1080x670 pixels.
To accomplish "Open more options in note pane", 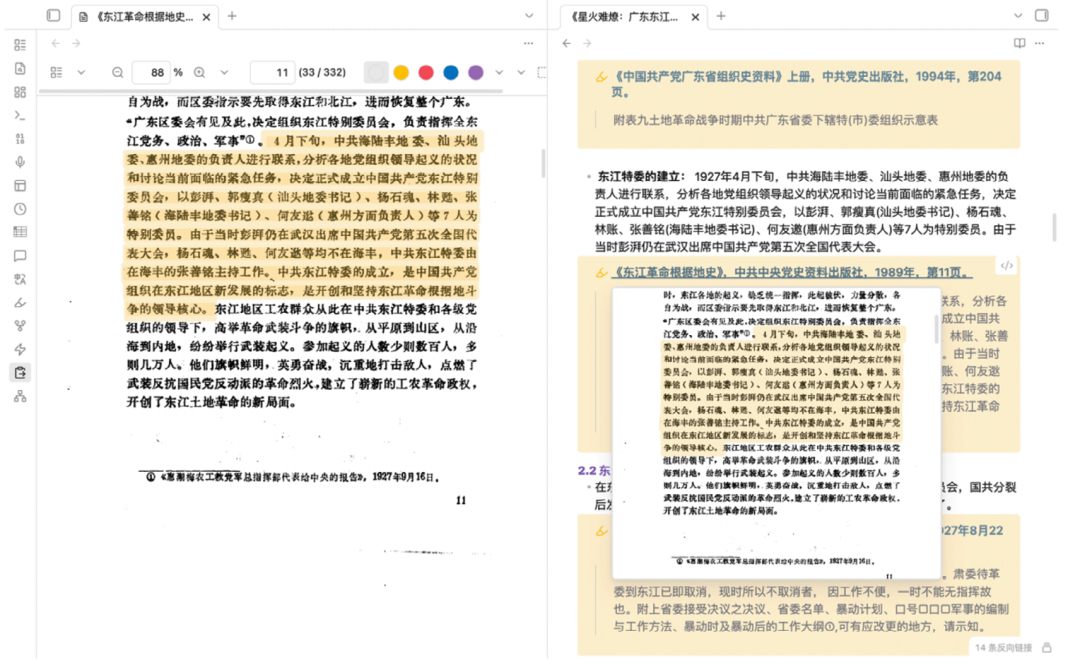I will click(1039, 43).
